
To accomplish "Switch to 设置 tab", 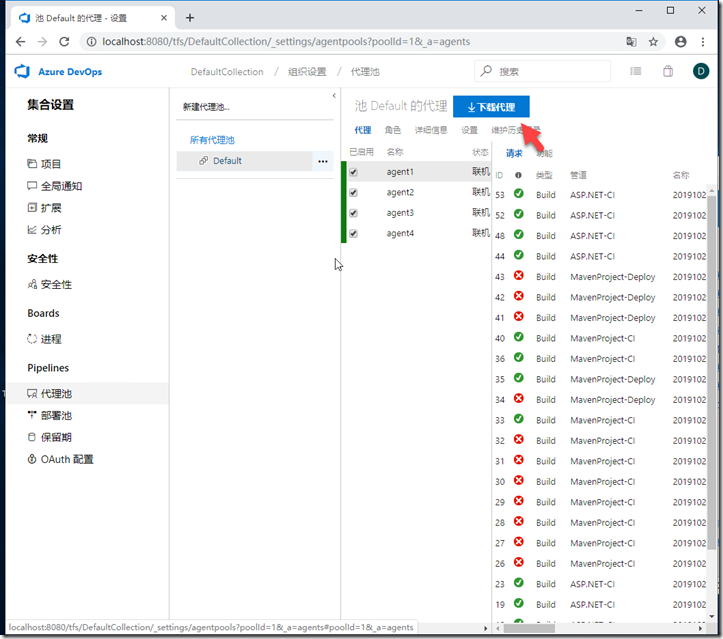I will point(469,130).
